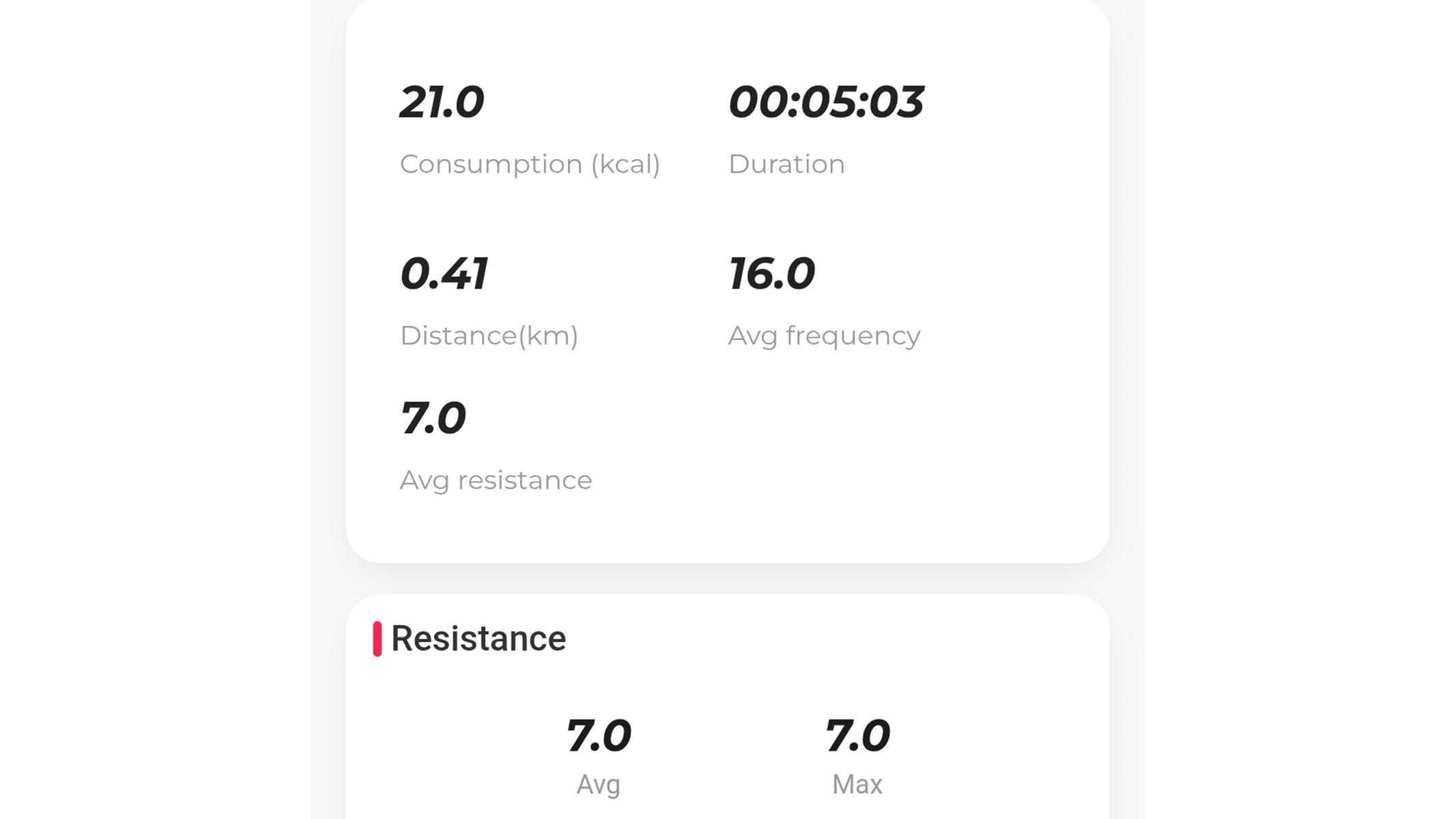
Task: Click the Avg resistance label
Action: click(496, 480)
